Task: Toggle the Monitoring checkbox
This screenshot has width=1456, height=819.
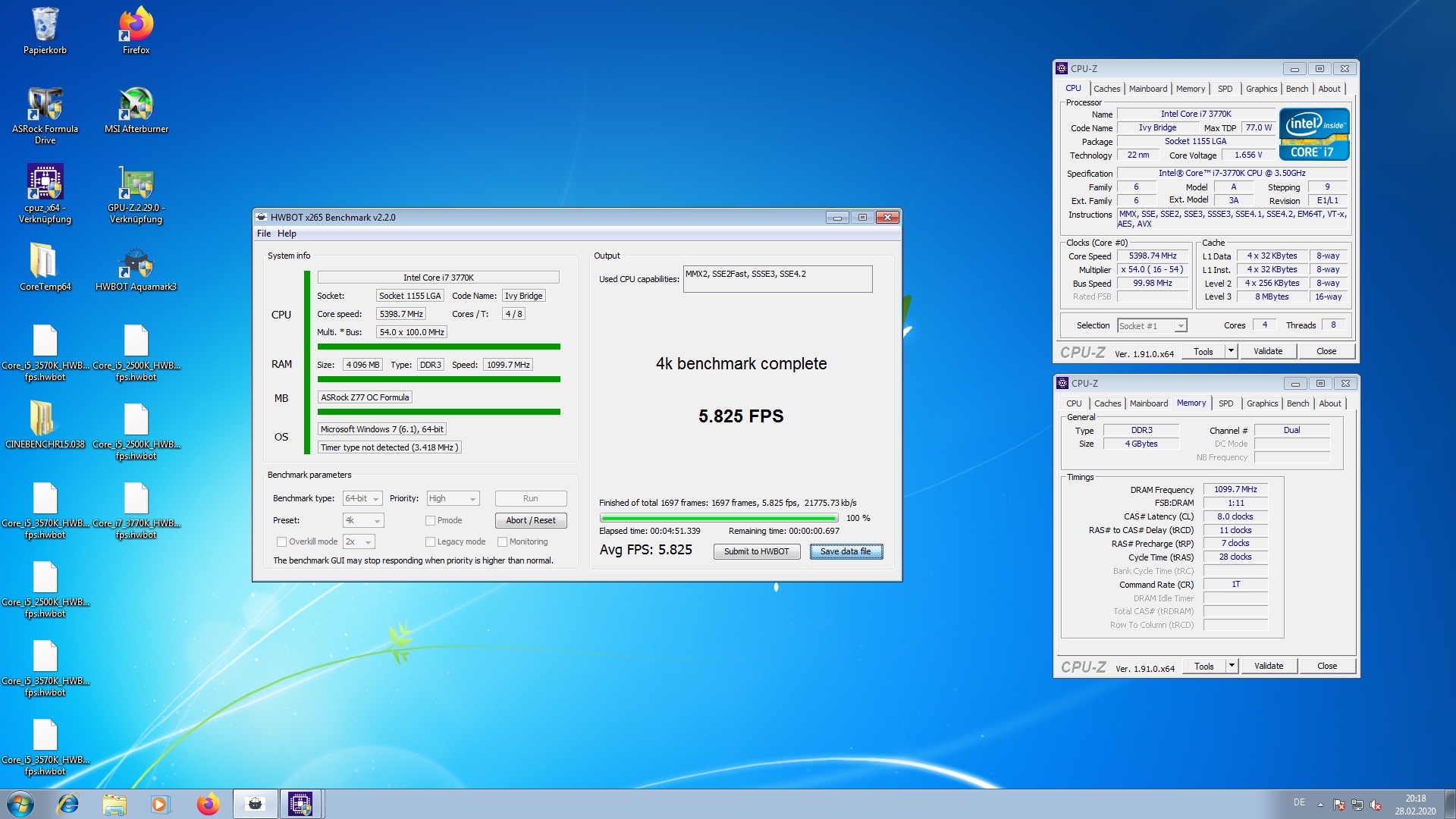Action: pyautogui.click(x=502, y=542)
